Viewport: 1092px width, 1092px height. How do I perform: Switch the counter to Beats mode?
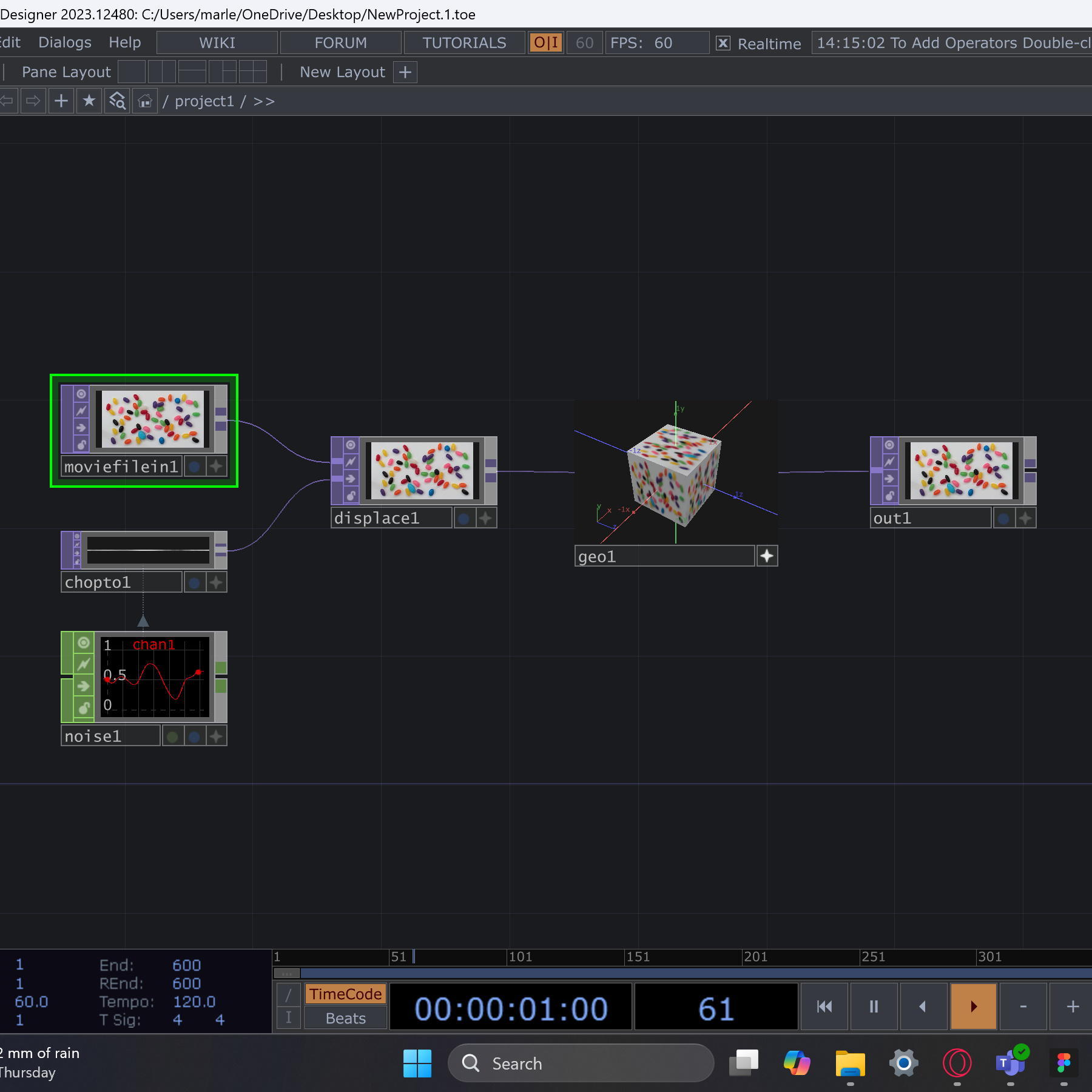click(x=345, y=1017)
